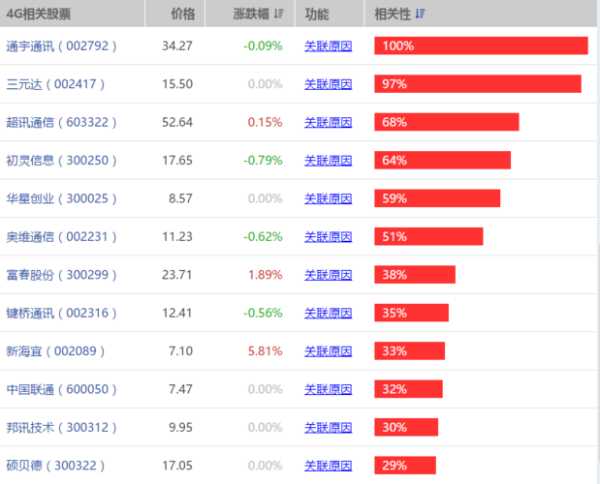Open stock 超讯通信 (603322)
This screenshot has width=600, height=484.
click(61, 122)
